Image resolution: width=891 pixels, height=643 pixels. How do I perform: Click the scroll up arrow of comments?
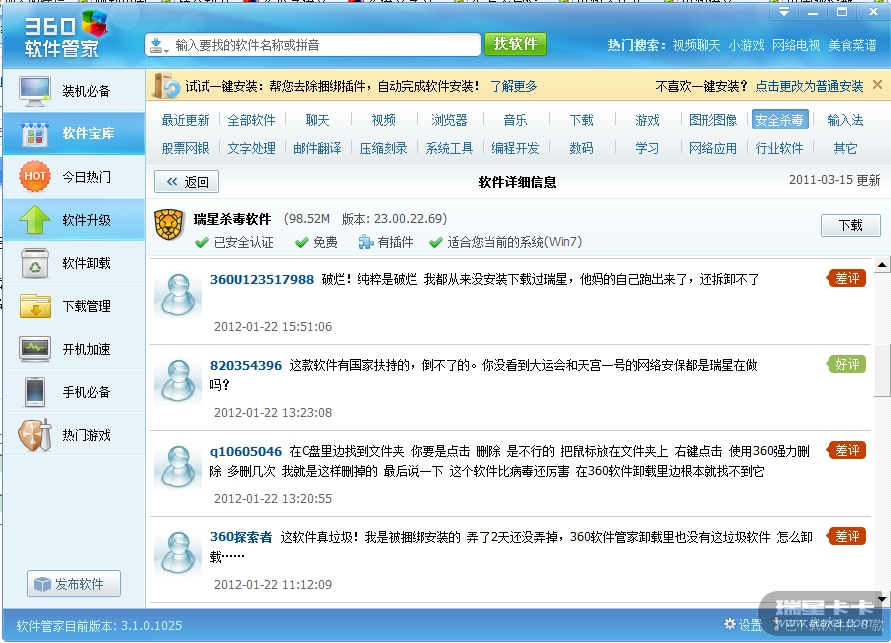(882, 265)
